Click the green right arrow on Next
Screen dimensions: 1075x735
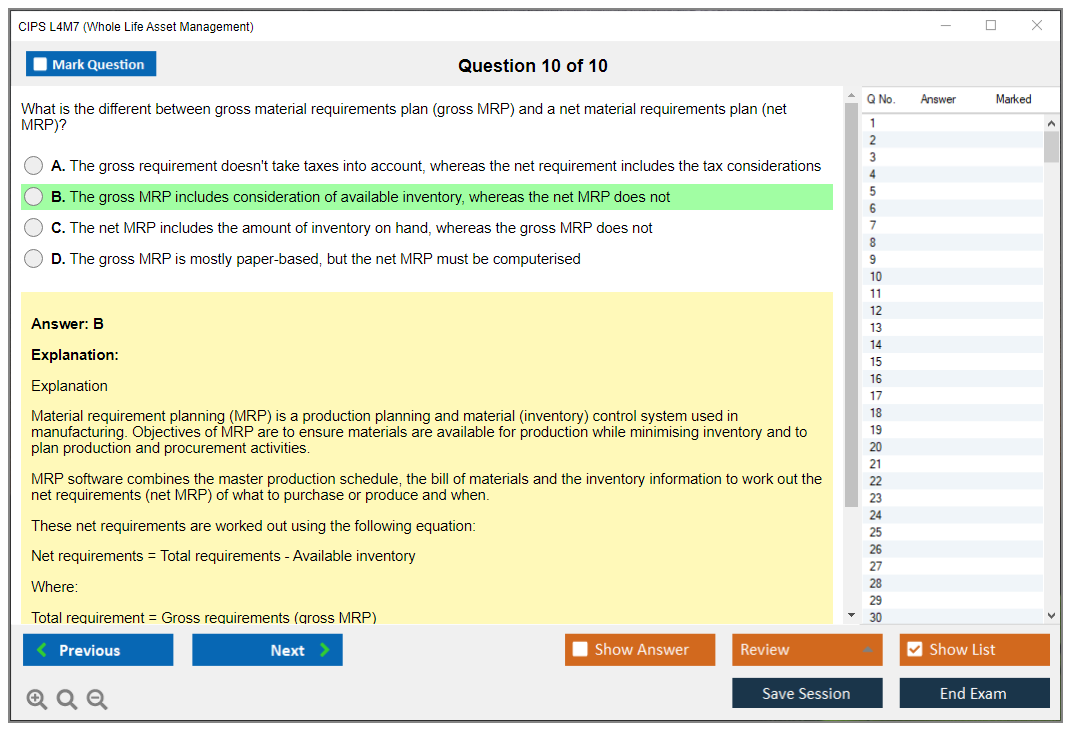324,650
